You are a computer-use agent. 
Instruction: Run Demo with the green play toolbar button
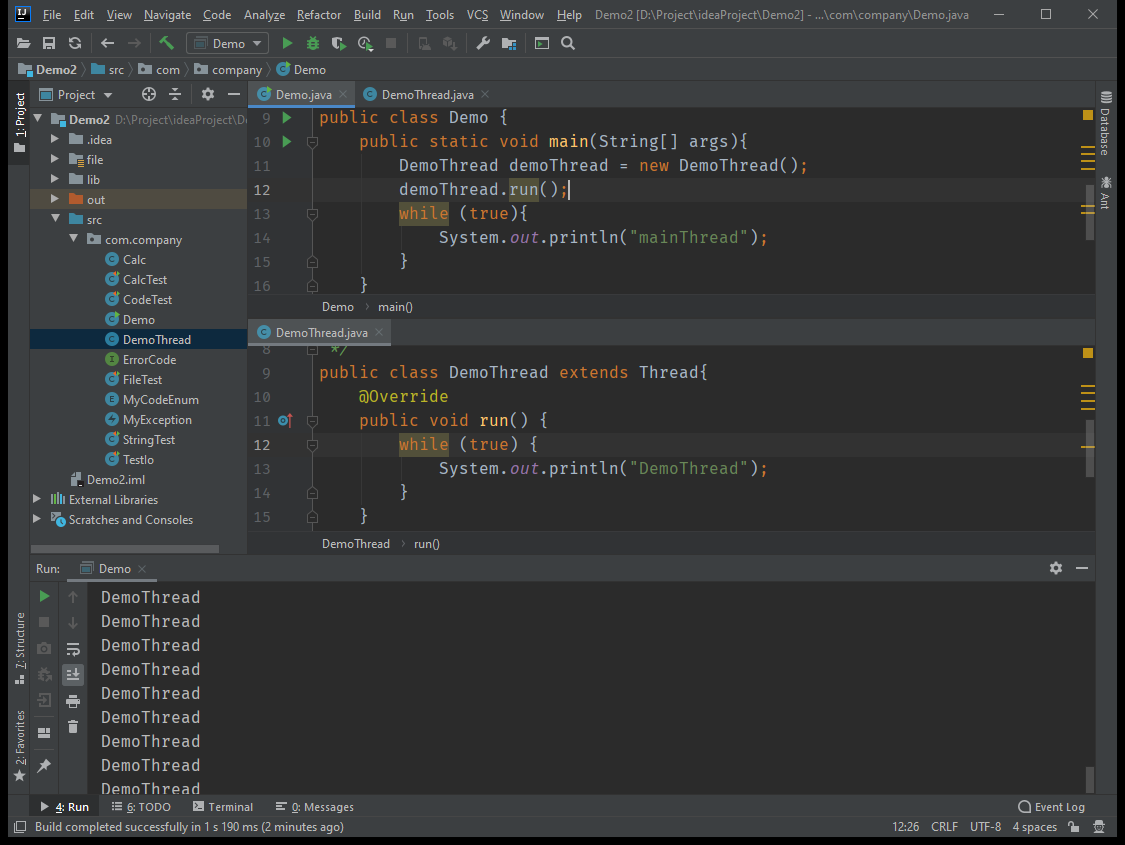pos(287,44)
